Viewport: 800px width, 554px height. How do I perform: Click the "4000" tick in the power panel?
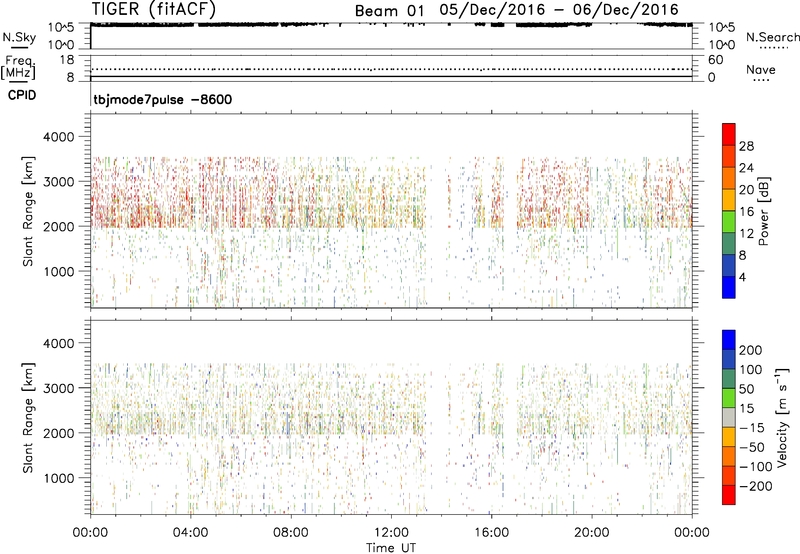59,137
